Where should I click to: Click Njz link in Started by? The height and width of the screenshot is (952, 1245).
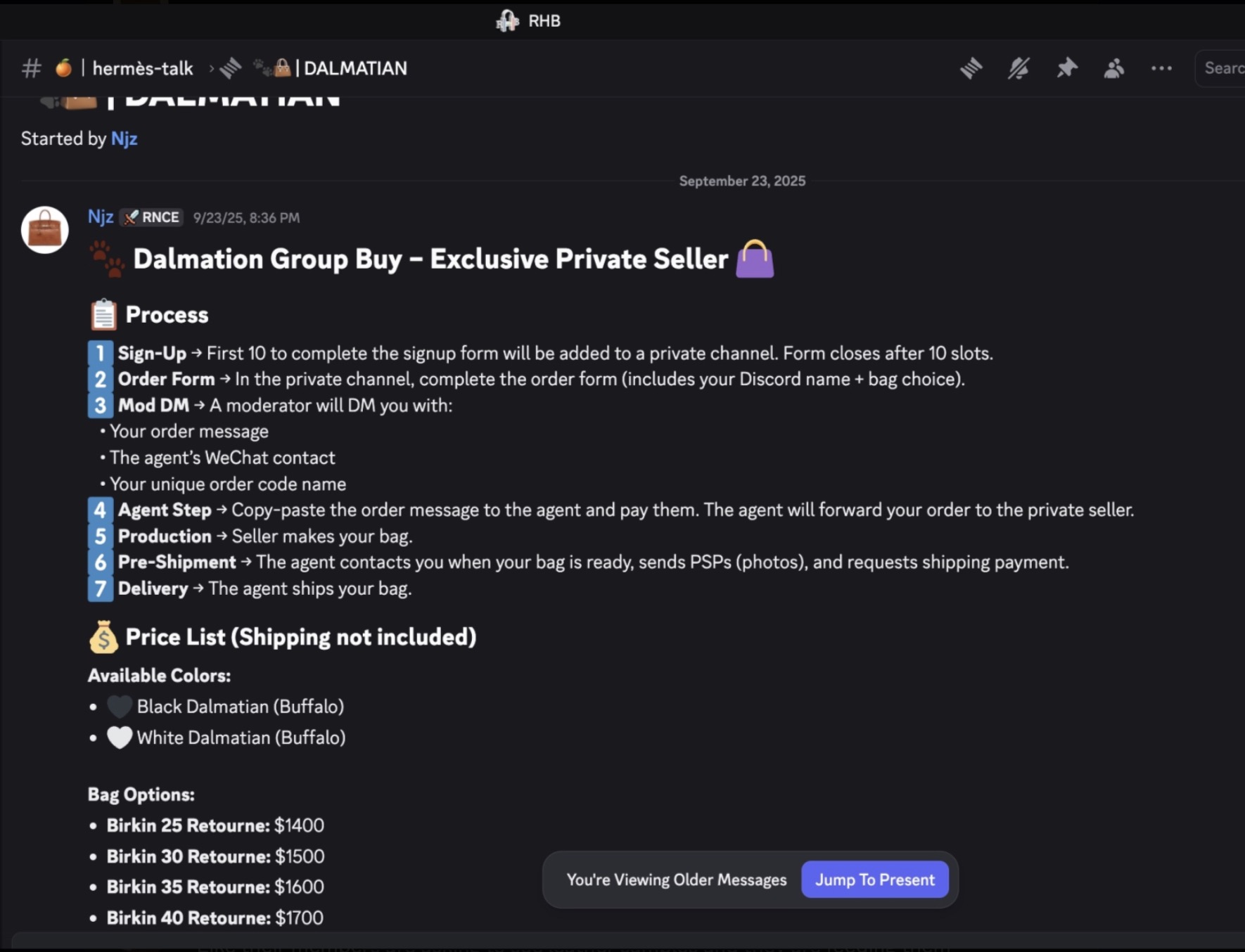(124, 139)
